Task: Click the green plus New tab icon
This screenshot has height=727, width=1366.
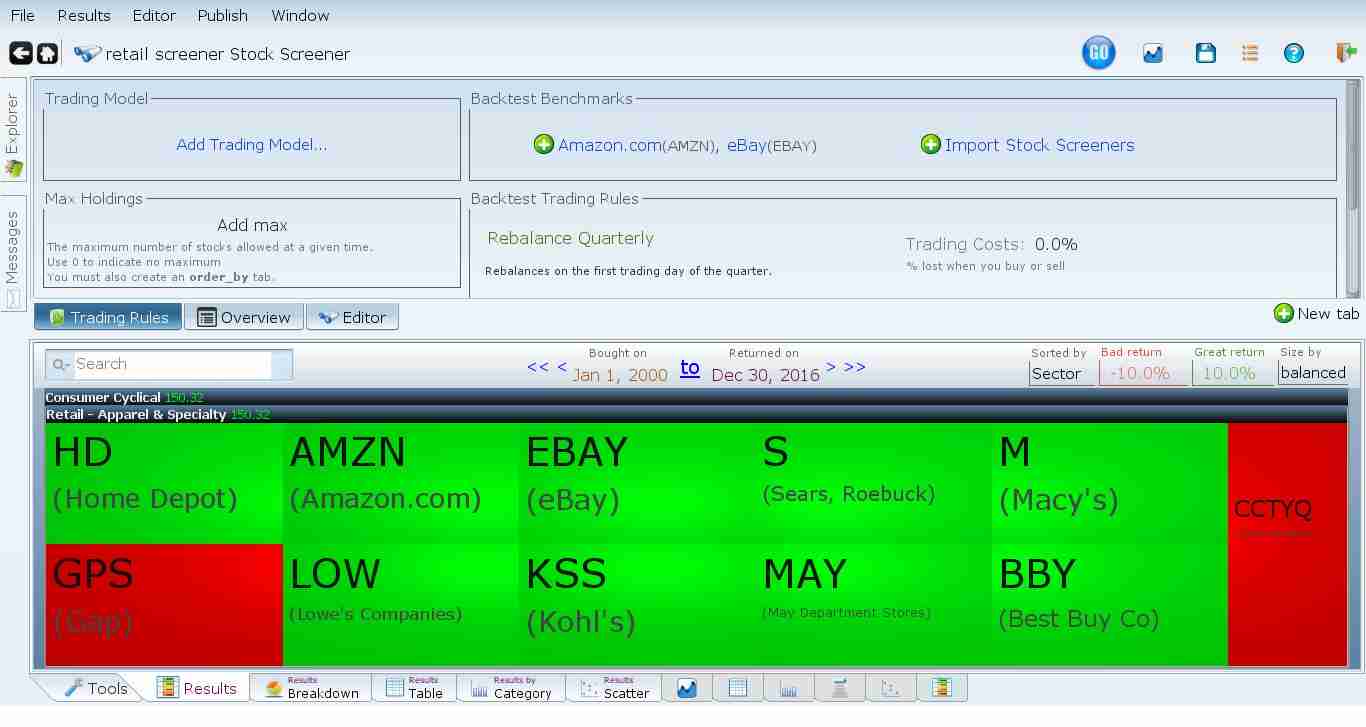Action: click(1283, 313)
